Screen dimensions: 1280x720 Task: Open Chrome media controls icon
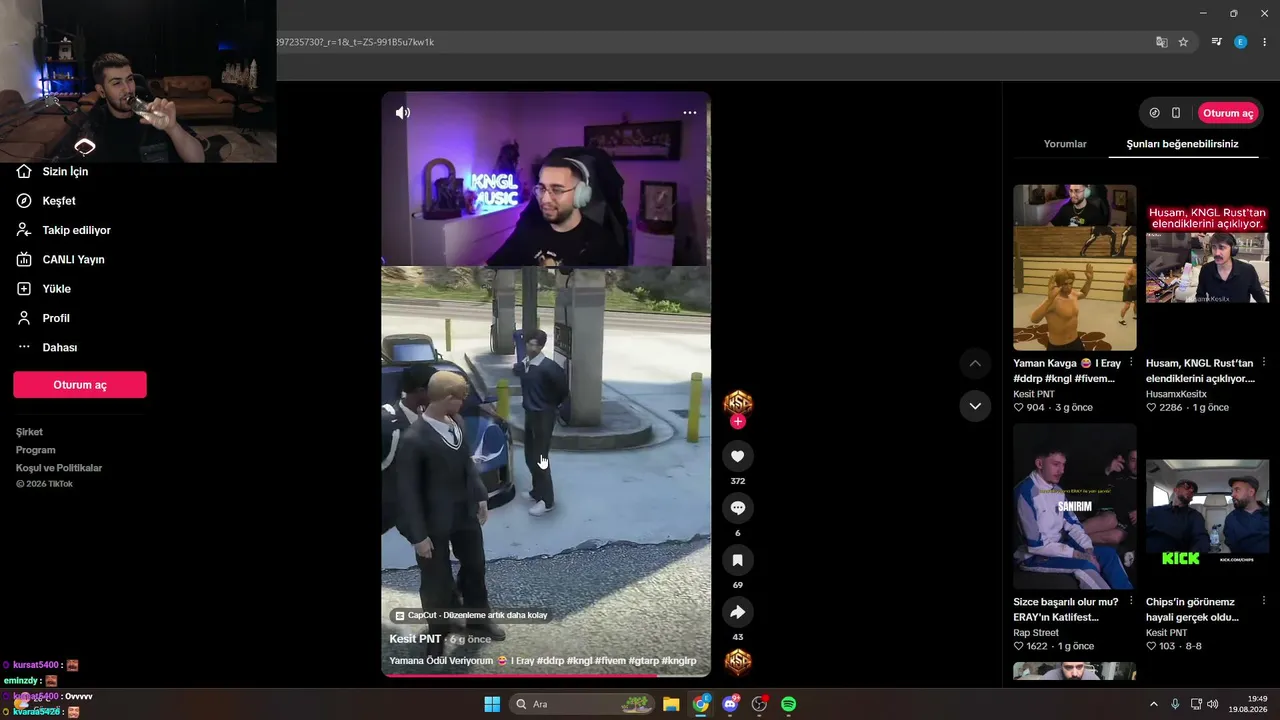[x=1217, y=42]
